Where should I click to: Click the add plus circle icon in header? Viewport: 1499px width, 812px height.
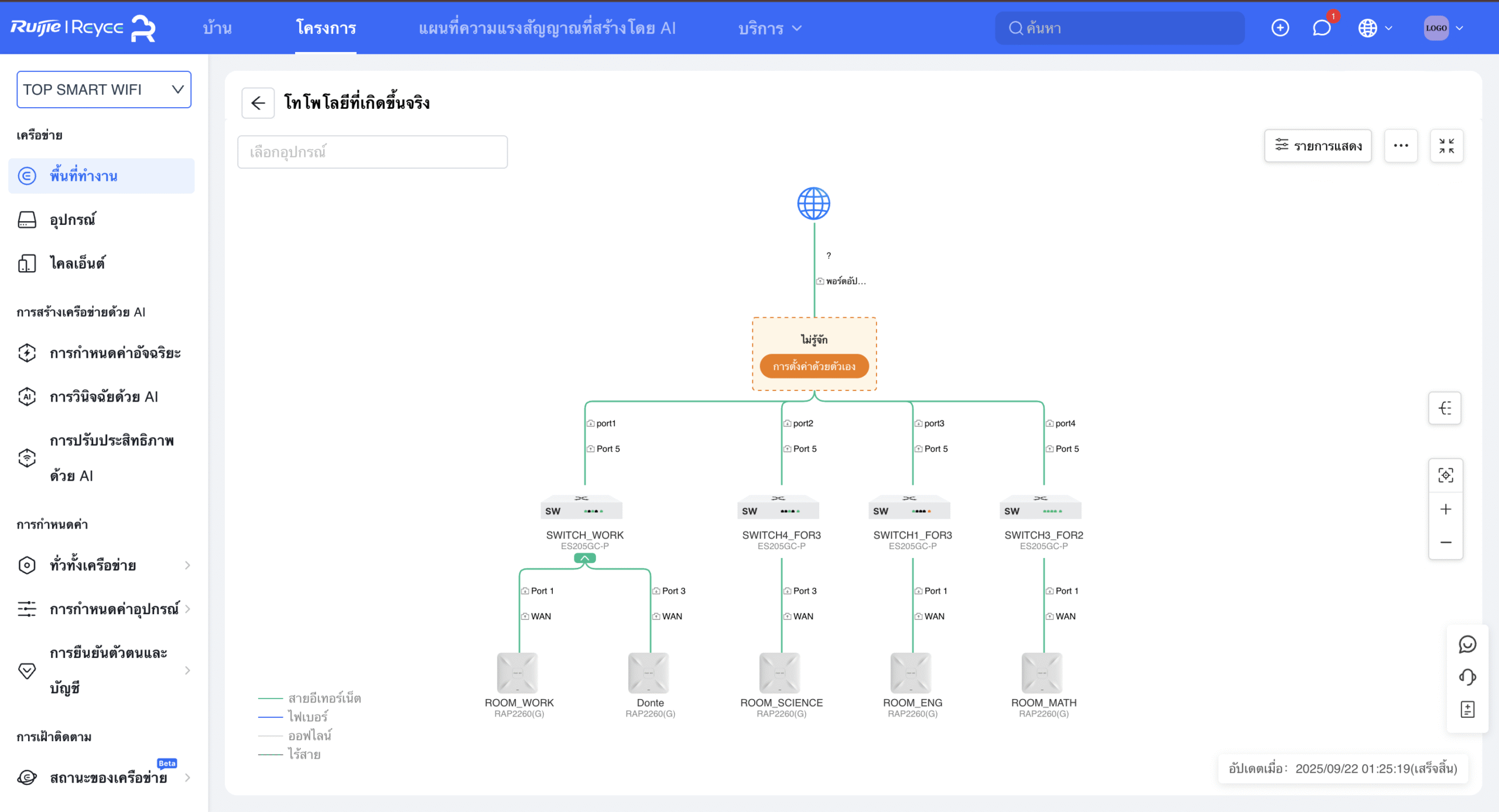(1280, 28)
